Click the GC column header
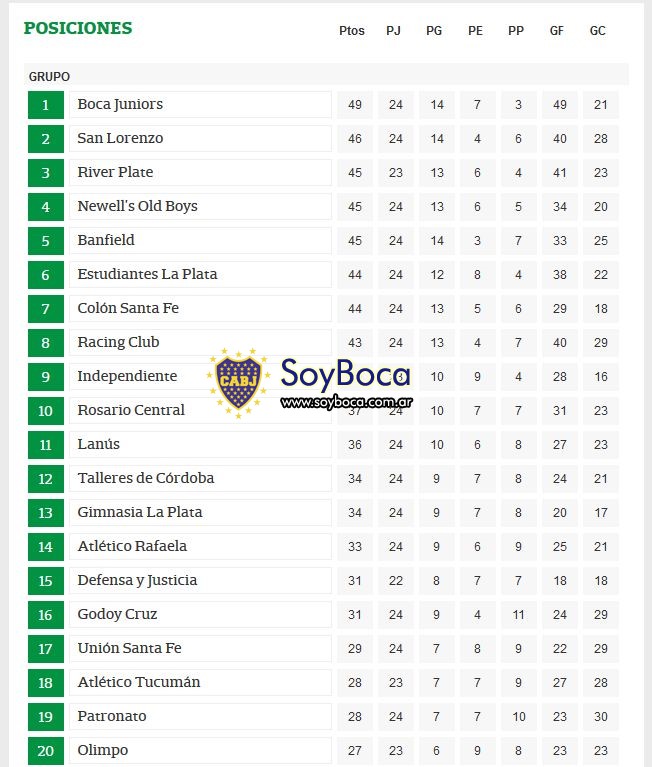 tap(597, 31)
